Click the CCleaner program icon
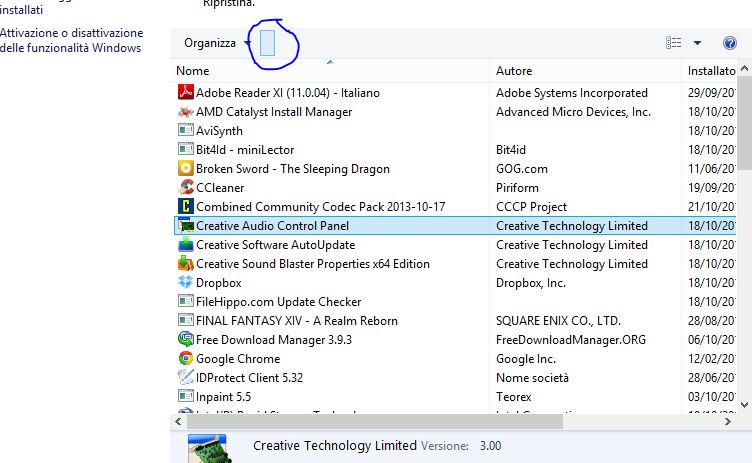The width and height of the screenshot is (752, 463). pos(186,187)
